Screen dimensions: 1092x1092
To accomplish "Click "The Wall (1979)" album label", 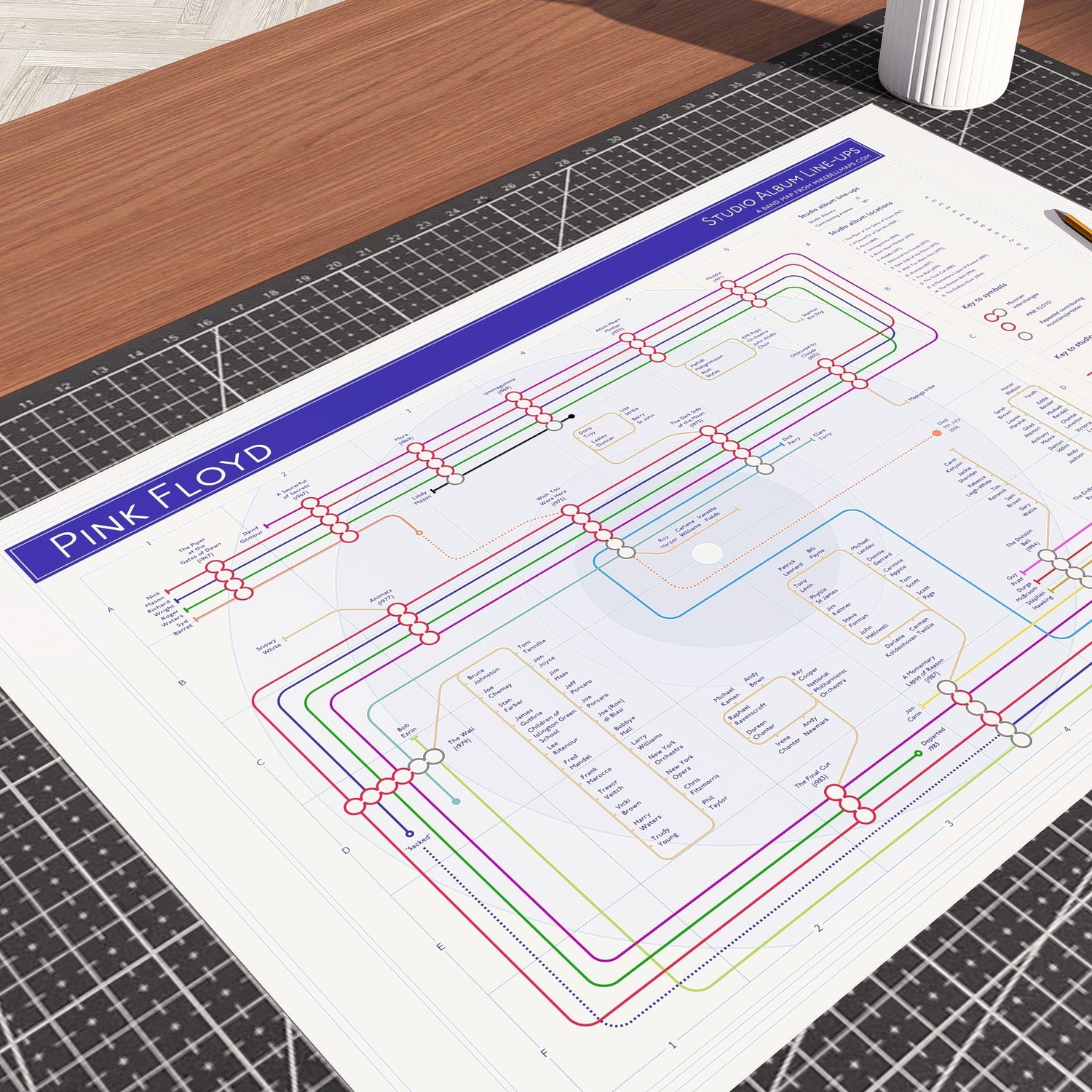I will pos(462,739).
